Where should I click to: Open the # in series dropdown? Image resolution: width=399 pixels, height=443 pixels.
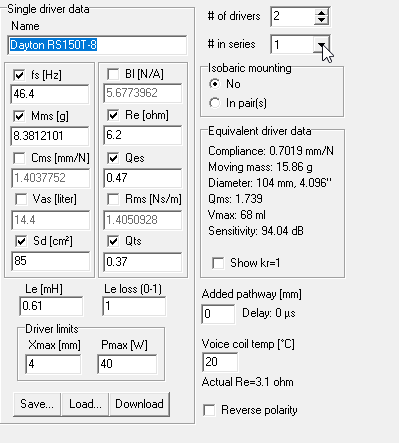pyautogui.click(x=321, y=45)
